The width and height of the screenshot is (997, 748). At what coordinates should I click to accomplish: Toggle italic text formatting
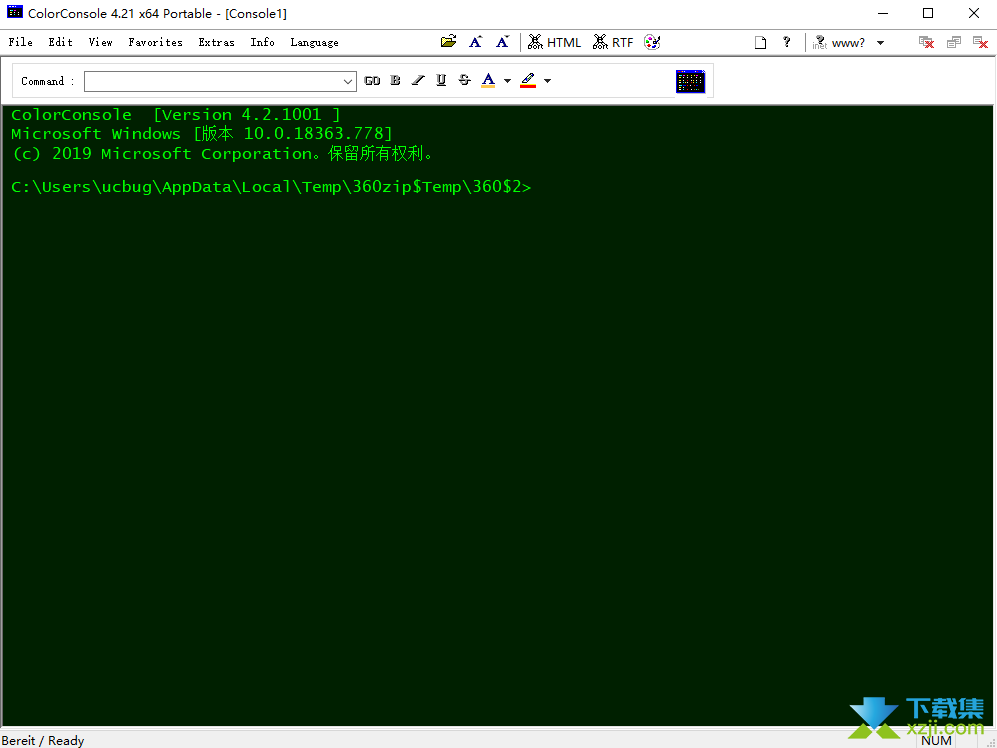click(418, 80)
